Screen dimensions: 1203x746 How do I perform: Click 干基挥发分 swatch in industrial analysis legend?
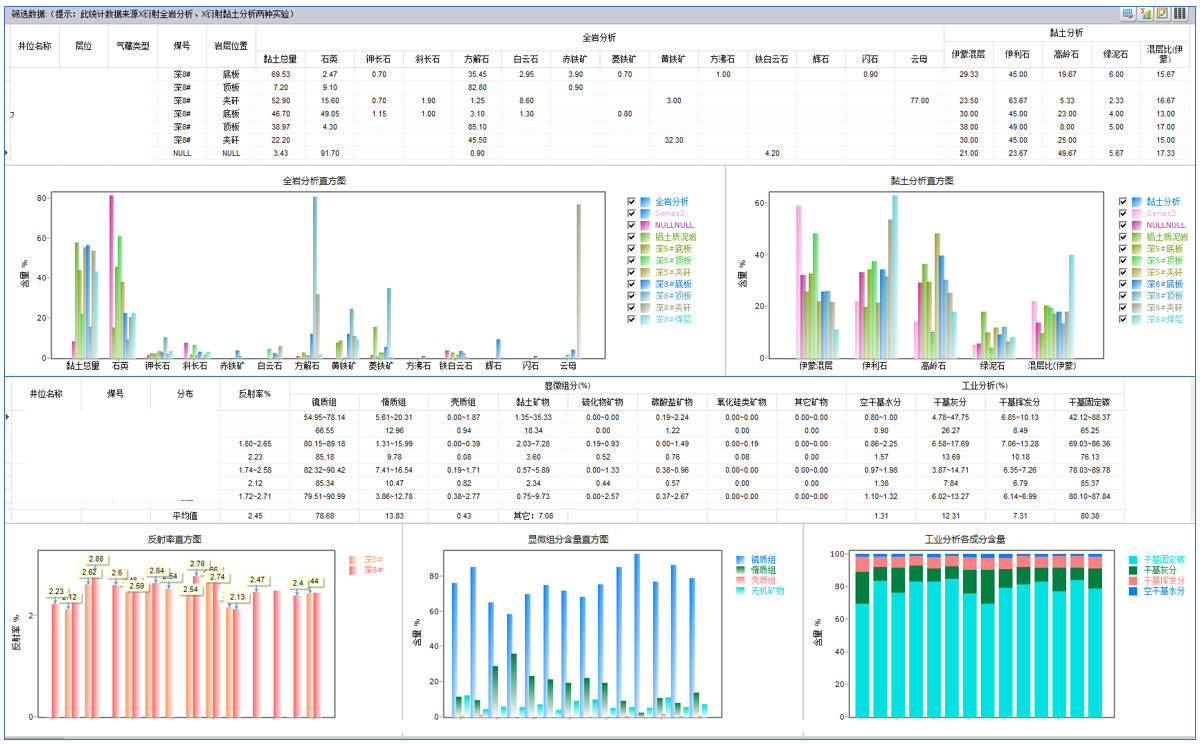point(1134,581)
